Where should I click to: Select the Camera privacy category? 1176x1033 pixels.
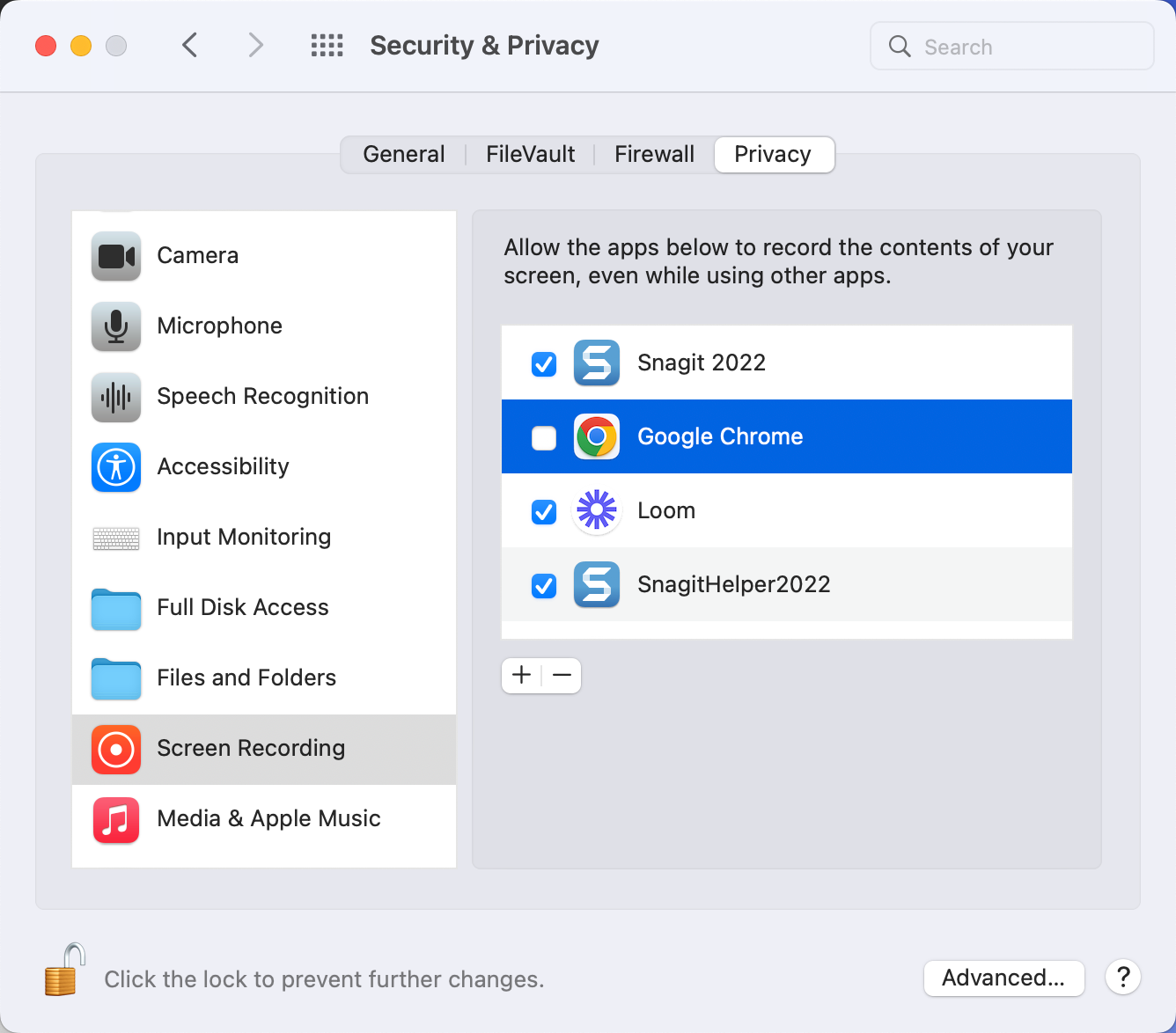coord(264,255)
